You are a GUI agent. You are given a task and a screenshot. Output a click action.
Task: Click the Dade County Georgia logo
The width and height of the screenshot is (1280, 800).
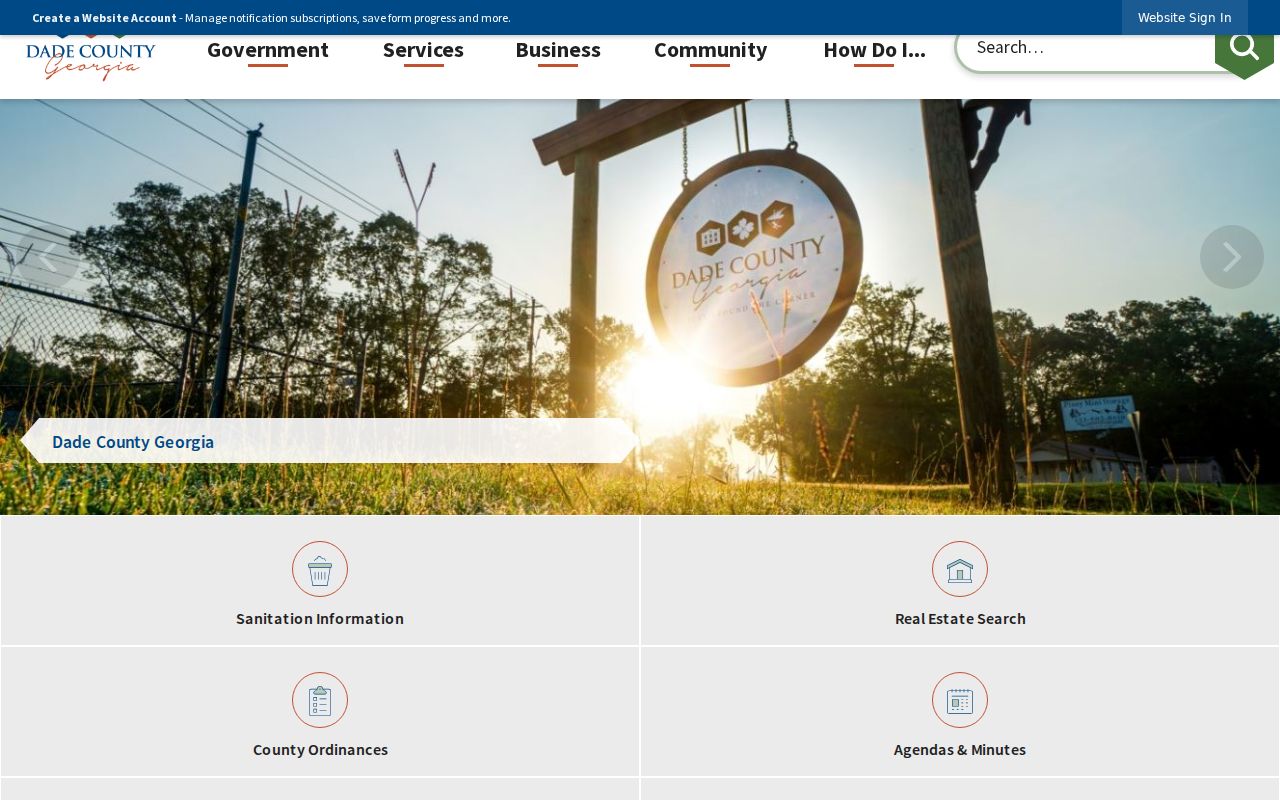91,59
